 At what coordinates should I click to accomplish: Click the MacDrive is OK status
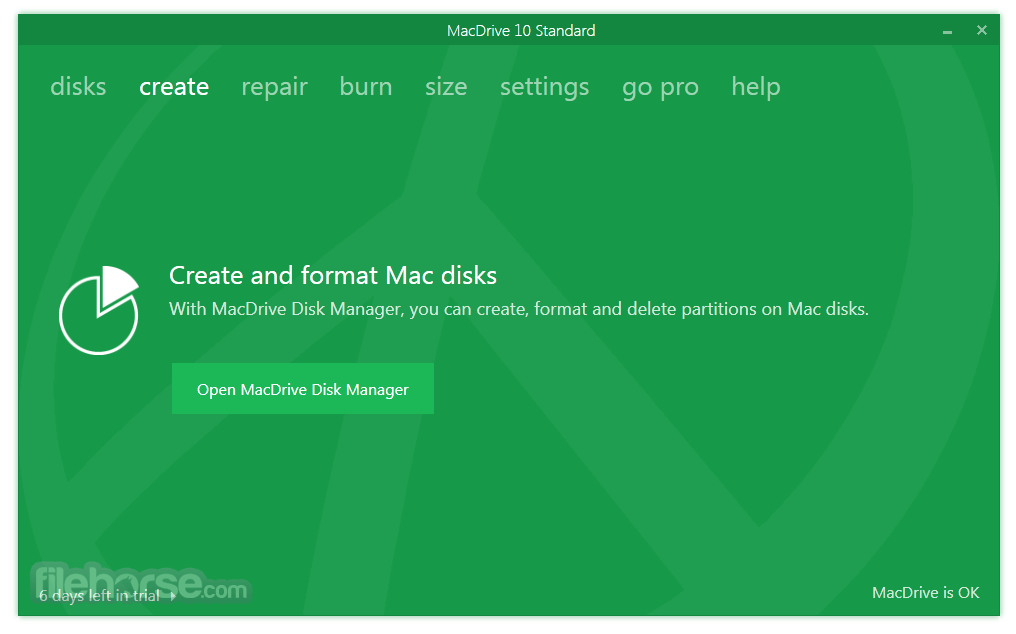click(x=925, y=593)
